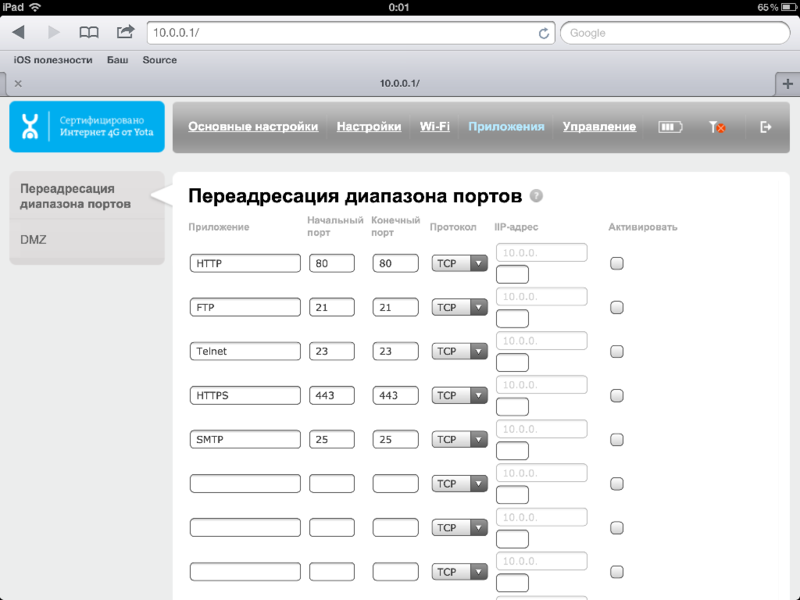This screenshot has height=600, width=800.
Task: Click the Safari share icon
Action: click(124, 32)
